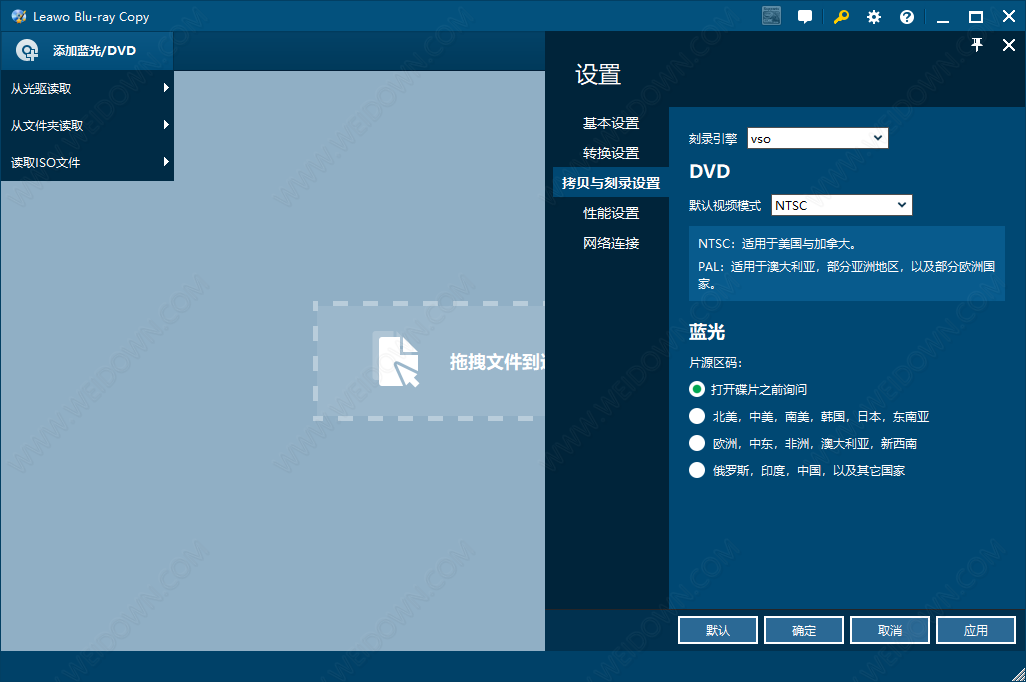Expand the 从文件夹读取 submenu arrow
1026x682 pixels.
166,124
